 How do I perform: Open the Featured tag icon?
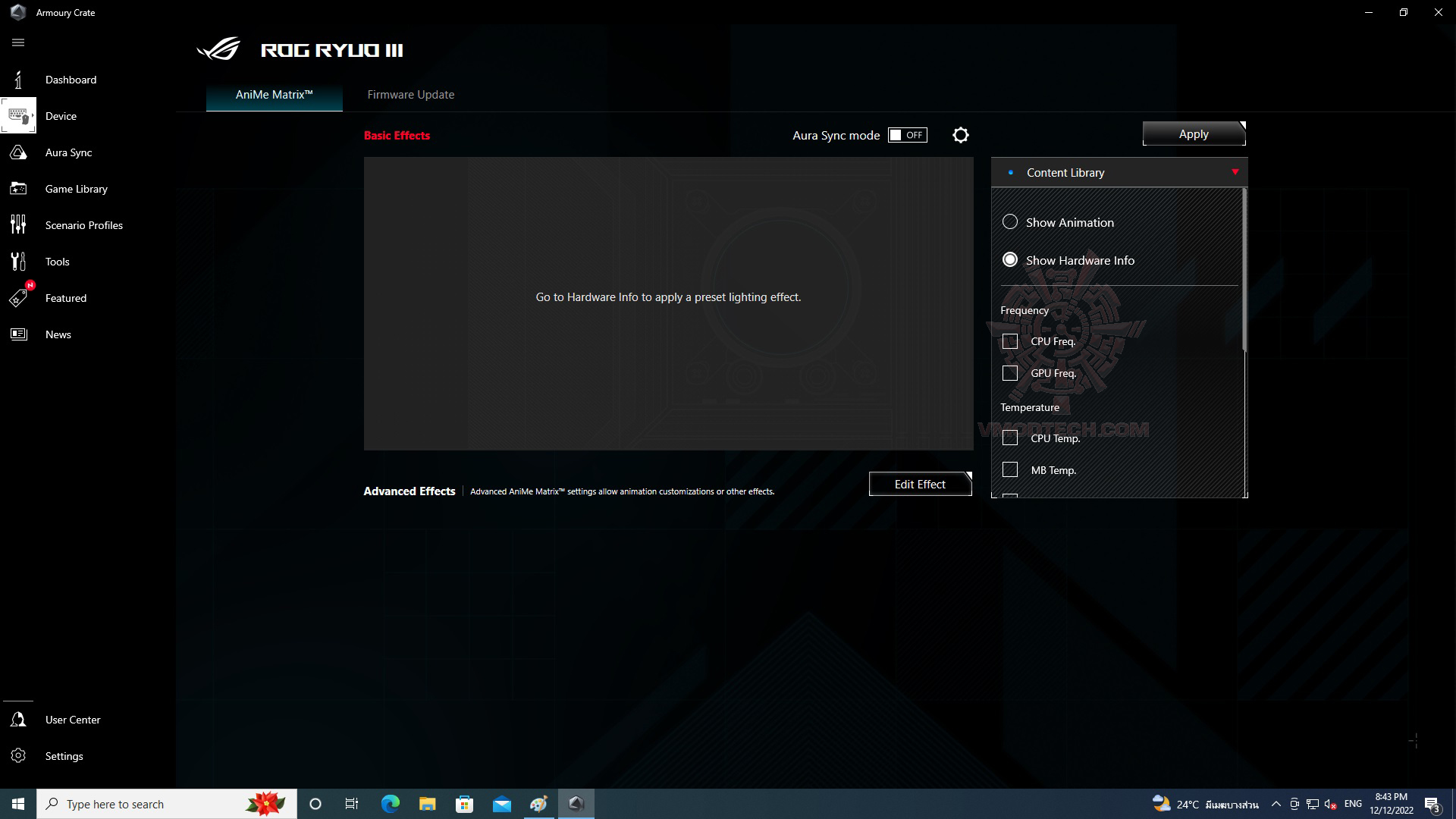[x=18, y=298]
